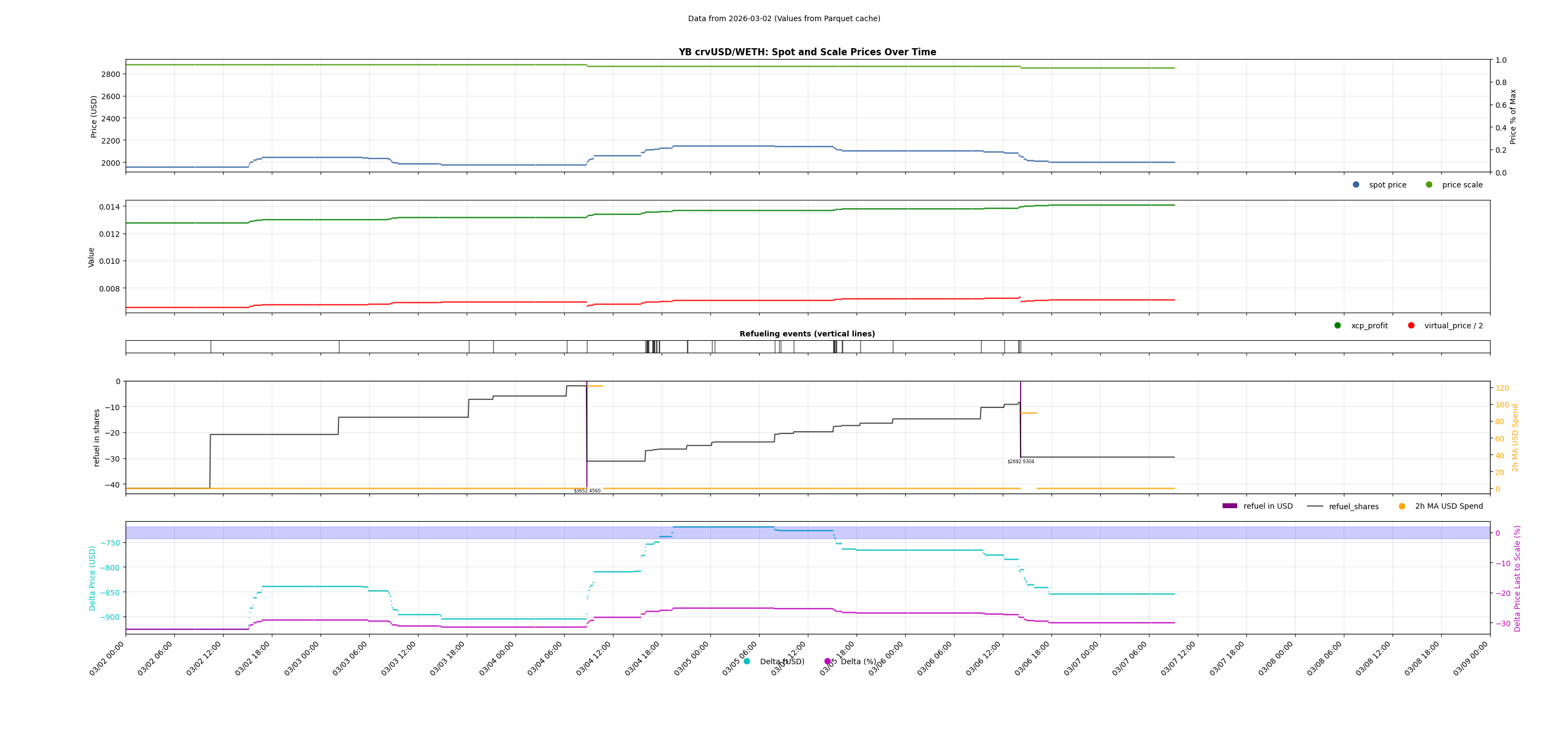Click the 03/04 12:00 x-axis tick label
This screenshot has width=1568, height=746.
593,659
